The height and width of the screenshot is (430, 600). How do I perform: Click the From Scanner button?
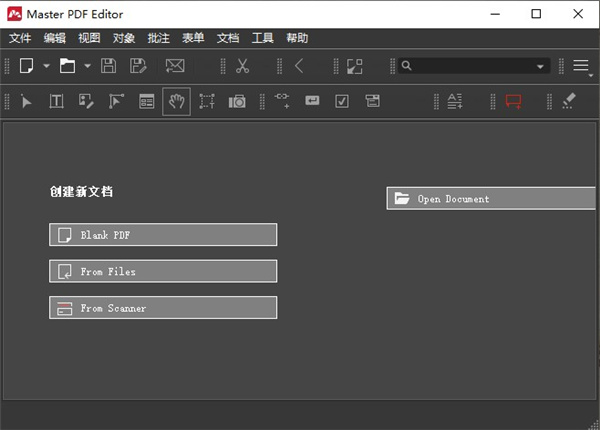tap(163, 308)
